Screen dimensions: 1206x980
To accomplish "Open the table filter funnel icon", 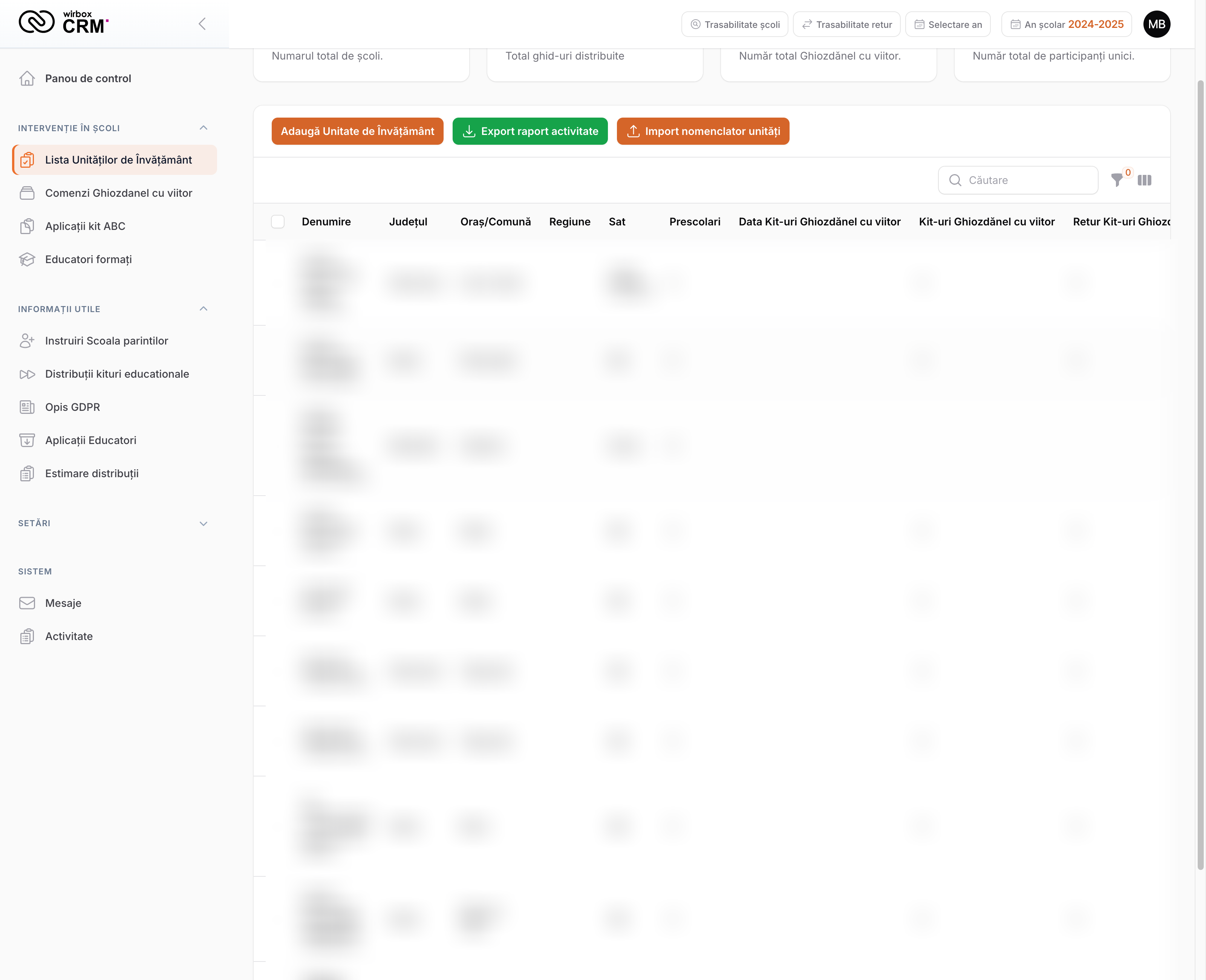I will [x=1117, y=180].
